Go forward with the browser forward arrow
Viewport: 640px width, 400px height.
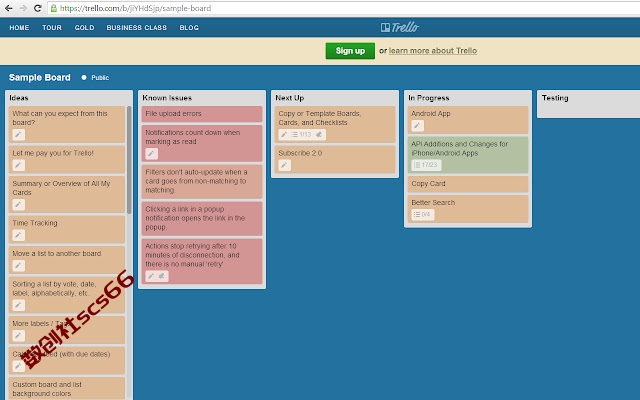pyautogui.click(x=23, y=8)
